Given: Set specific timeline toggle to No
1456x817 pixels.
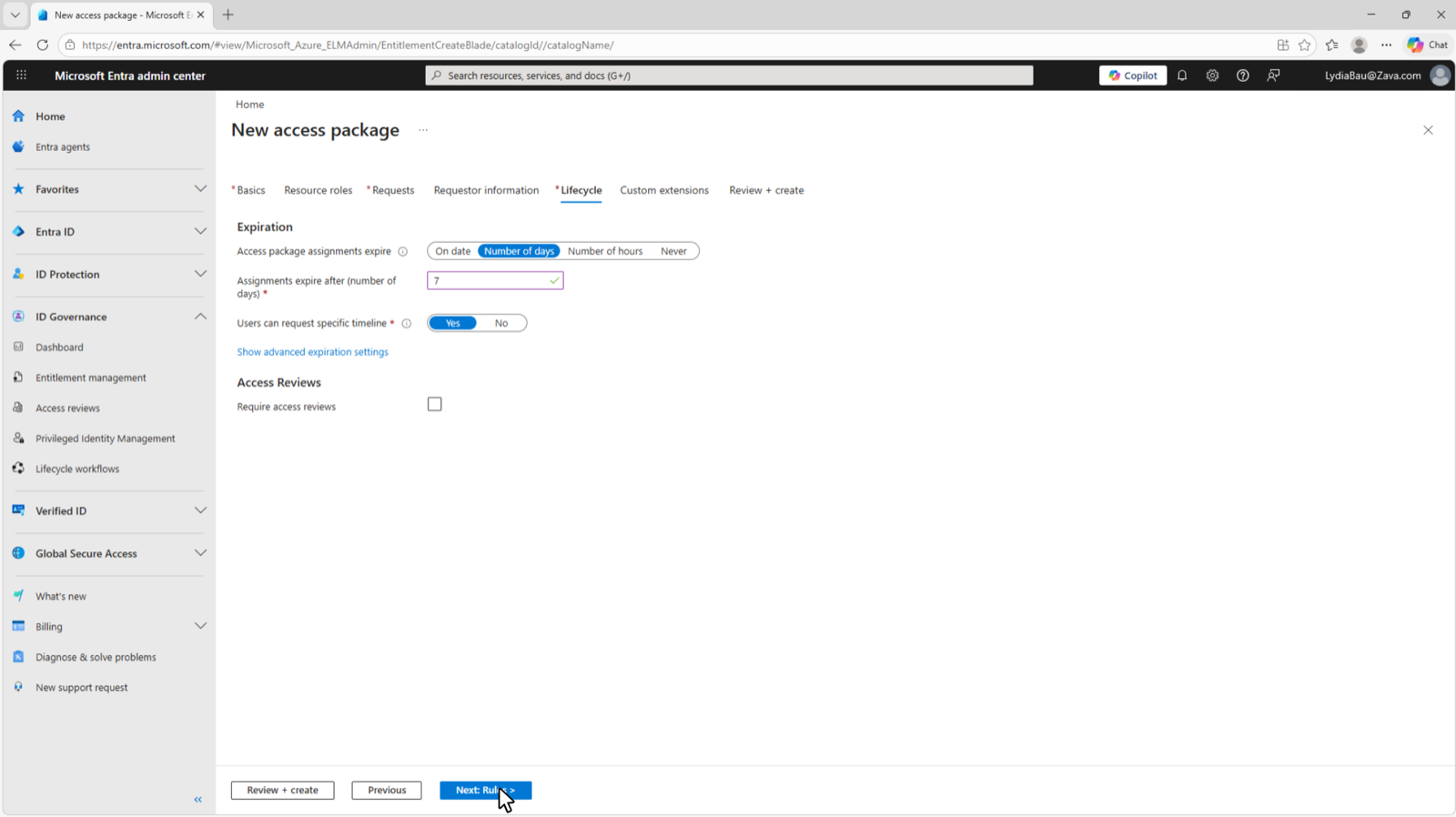Looking at the screenshot, I should pyautogui.click(x=501, y=323).
